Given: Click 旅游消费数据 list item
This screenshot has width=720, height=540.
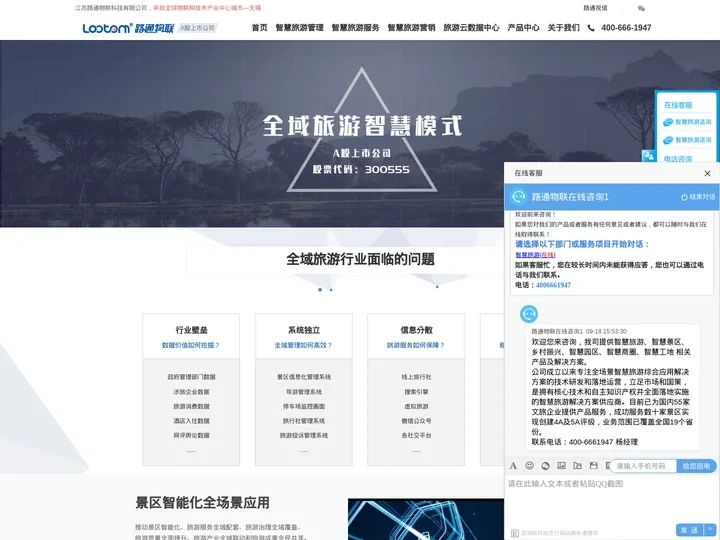Looking at the screenshot, I should [191, 406].
